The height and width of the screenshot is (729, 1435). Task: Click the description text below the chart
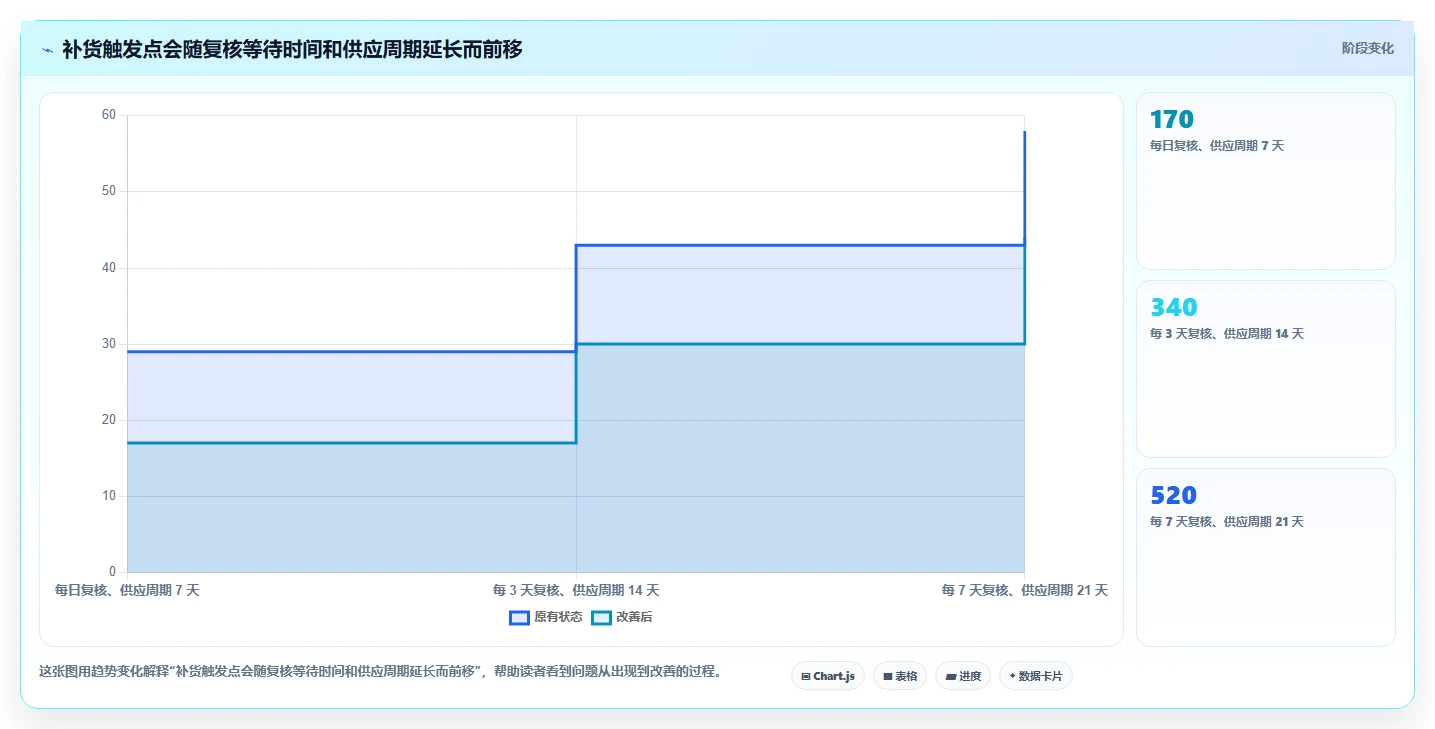click(x=380, y=671)
